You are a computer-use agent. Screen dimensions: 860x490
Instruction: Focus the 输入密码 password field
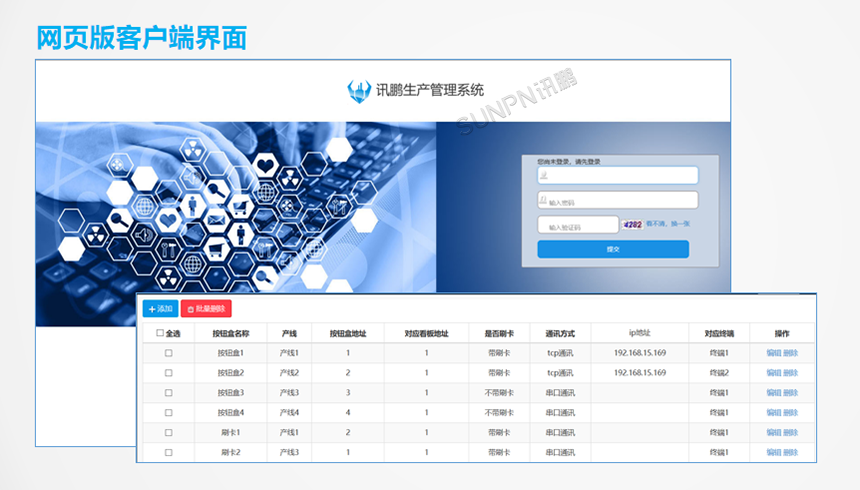618,200
